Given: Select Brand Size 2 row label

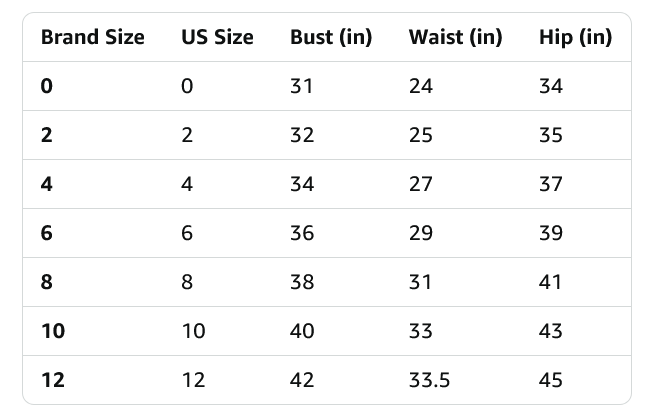Looking at the screenshot, I should tap(46, 135).
